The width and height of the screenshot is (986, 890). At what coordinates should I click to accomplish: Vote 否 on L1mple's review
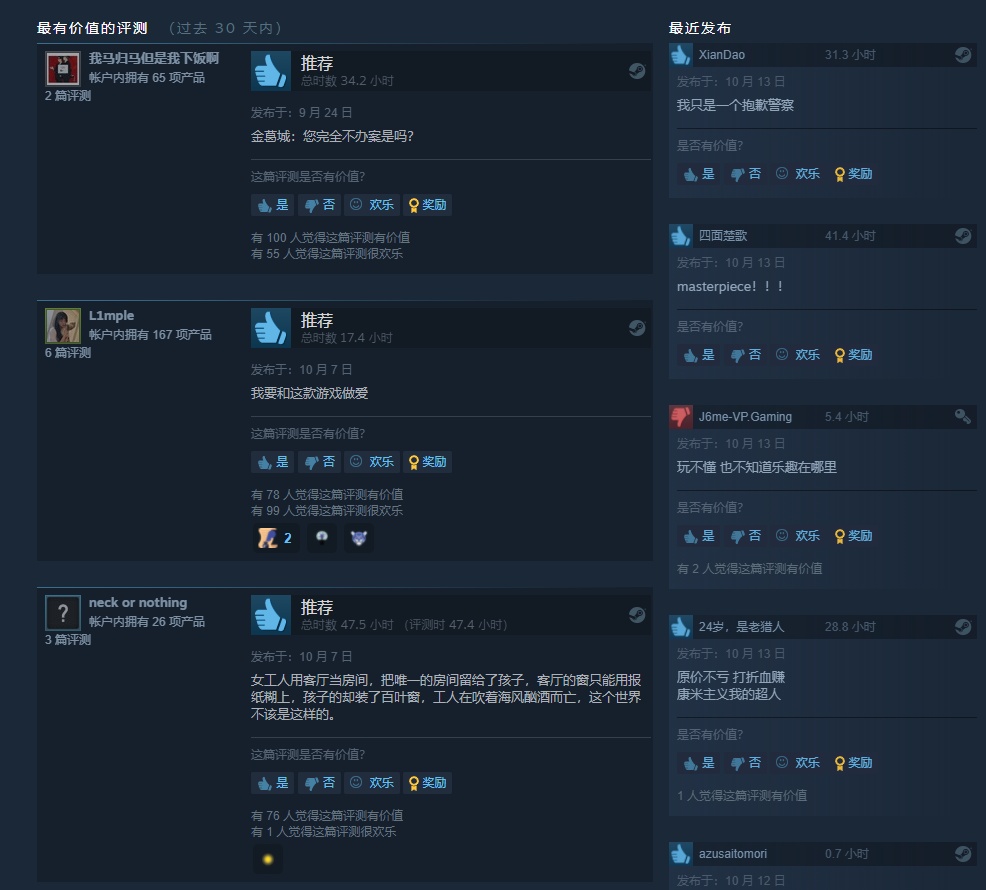[319, 462]
